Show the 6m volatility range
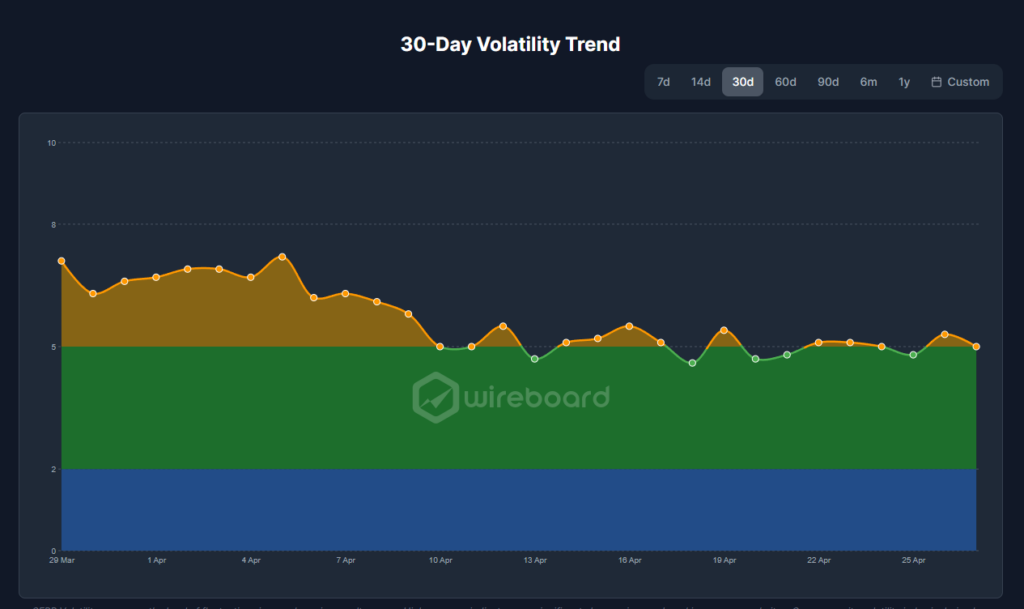The image size is (1024, 609). click(x=868, y=82)
